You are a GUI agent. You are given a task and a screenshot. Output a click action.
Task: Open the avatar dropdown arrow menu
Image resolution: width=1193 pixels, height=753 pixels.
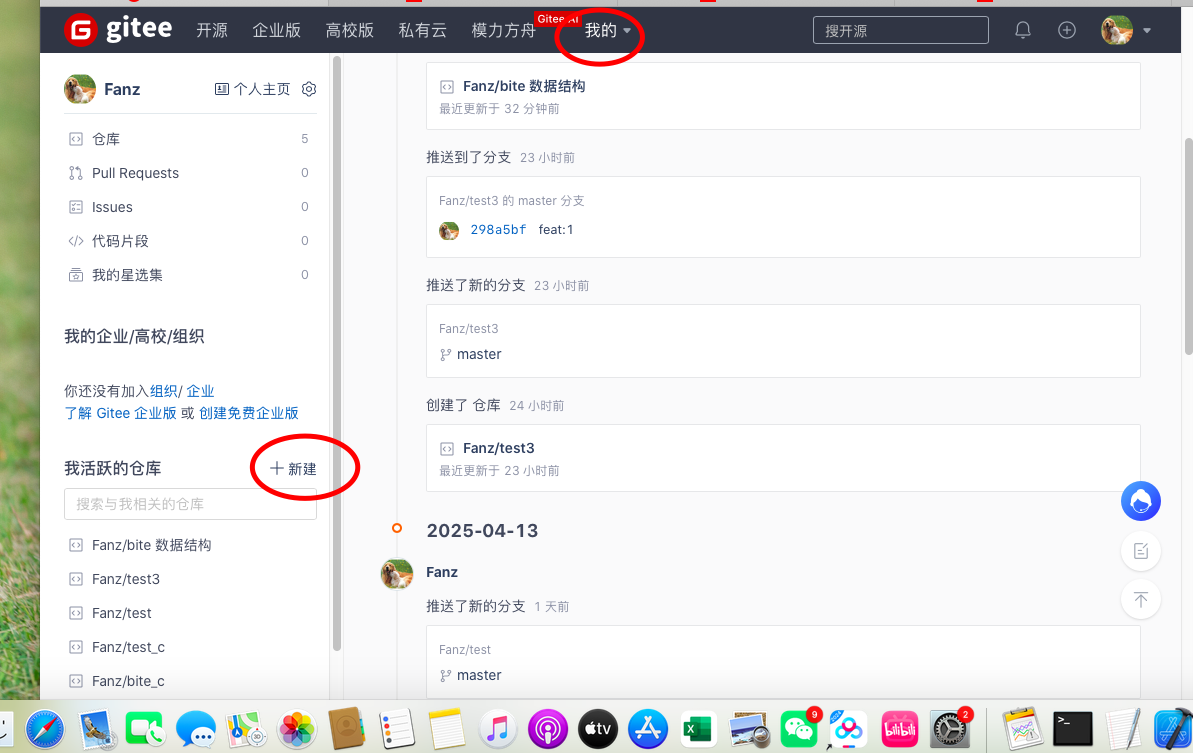[1146, 30]
